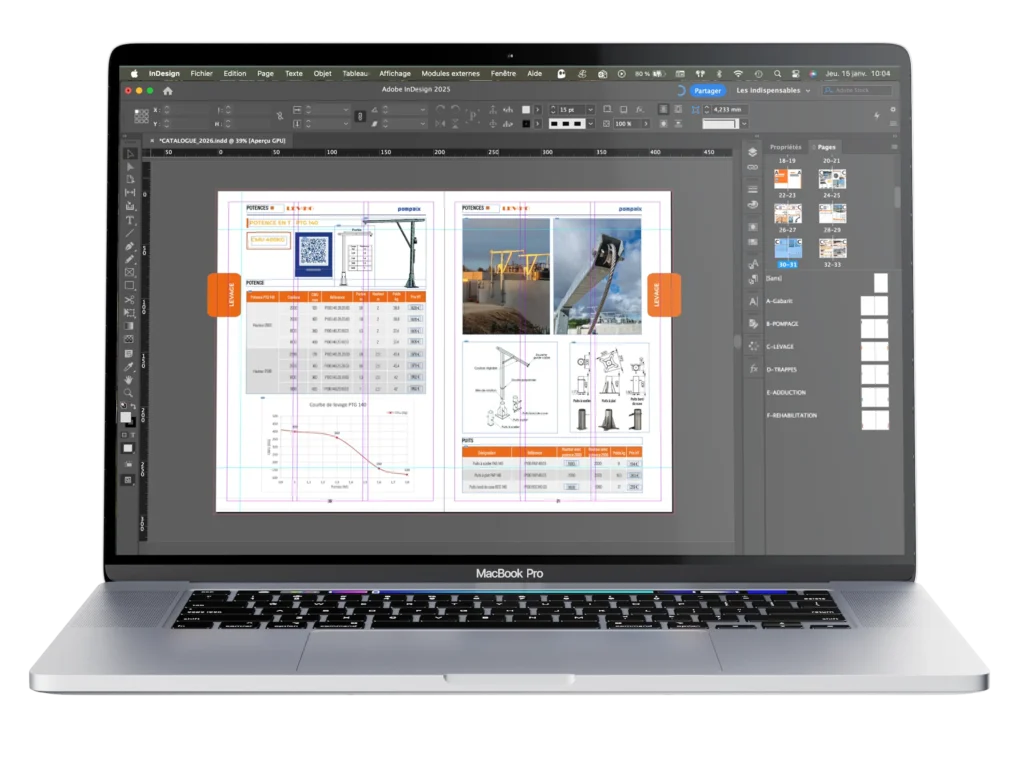Open the stroke style dashed line dropdown
The width and height of the screenshot is (1024, 768).
tap(590, 124)
